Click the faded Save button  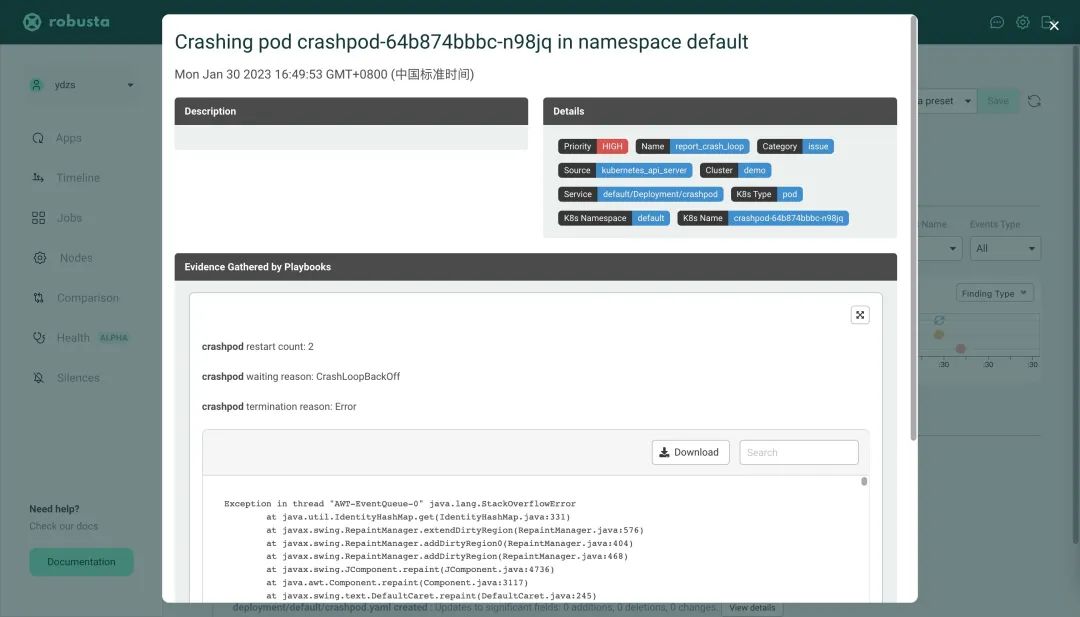(998, 101)
